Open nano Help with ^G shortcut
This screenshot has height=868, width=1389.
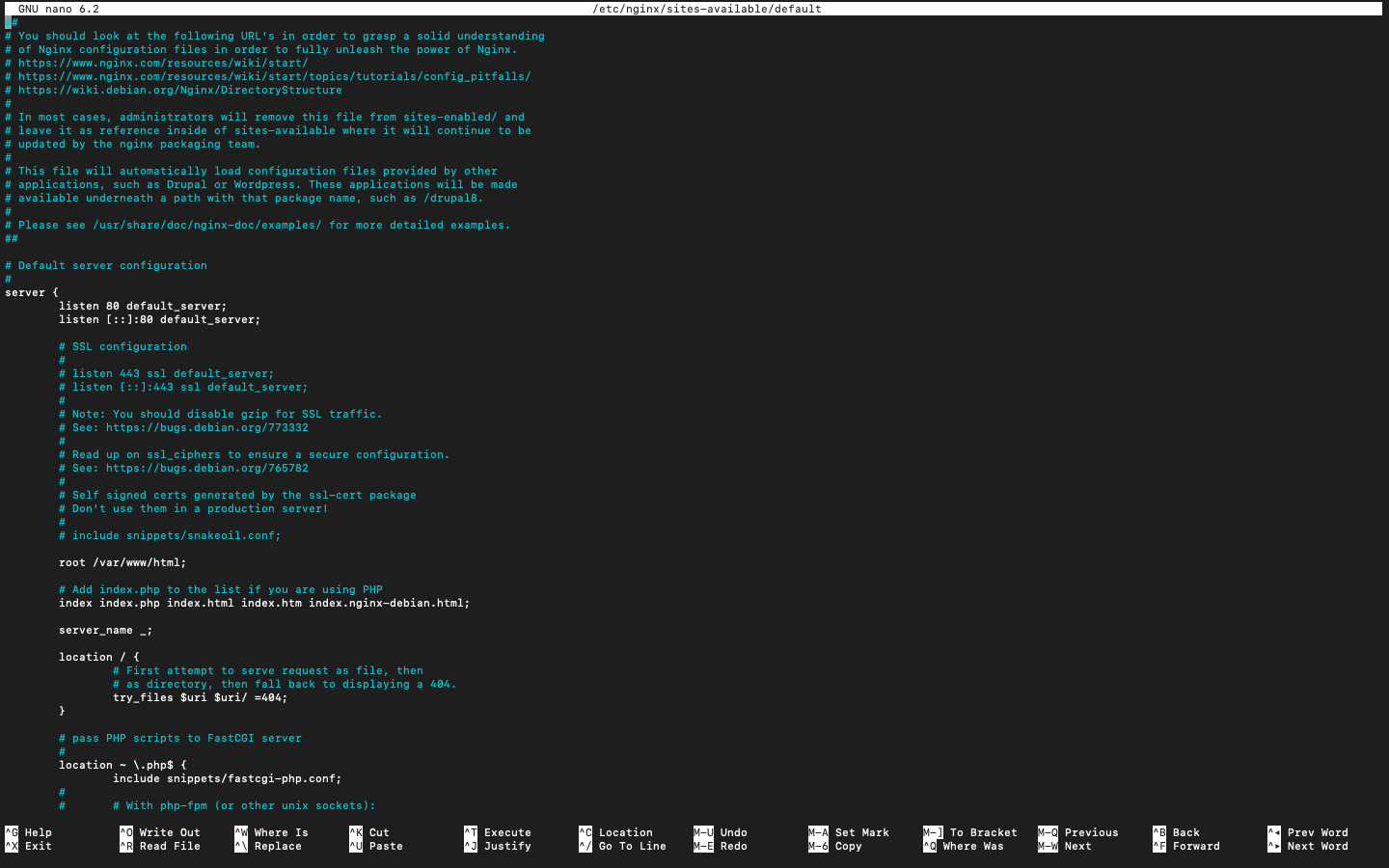point(29,832)
